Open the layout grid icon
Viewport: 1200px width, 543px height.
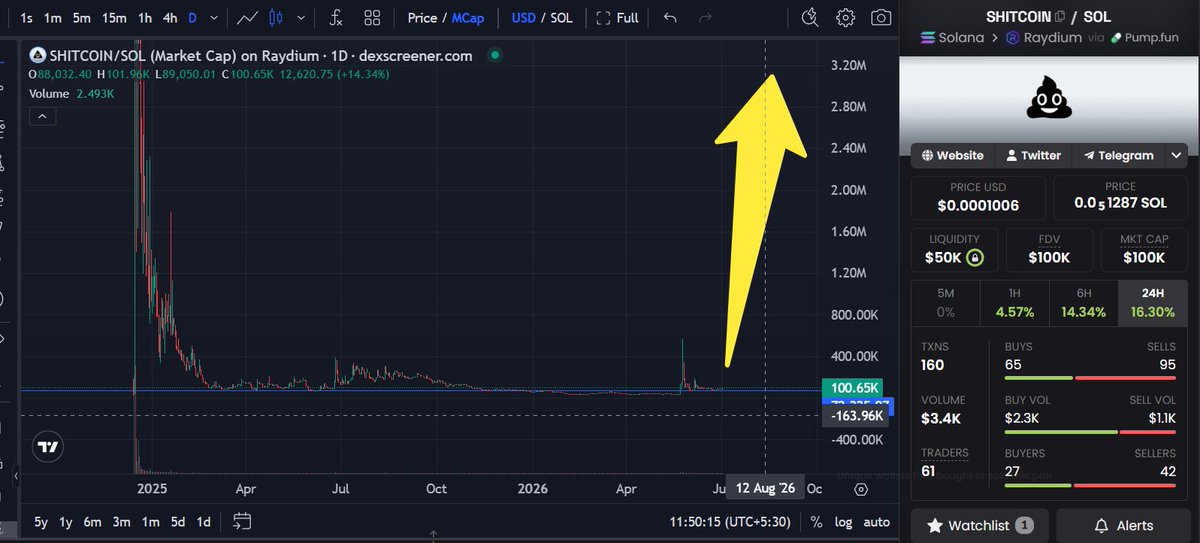(372, 18)
